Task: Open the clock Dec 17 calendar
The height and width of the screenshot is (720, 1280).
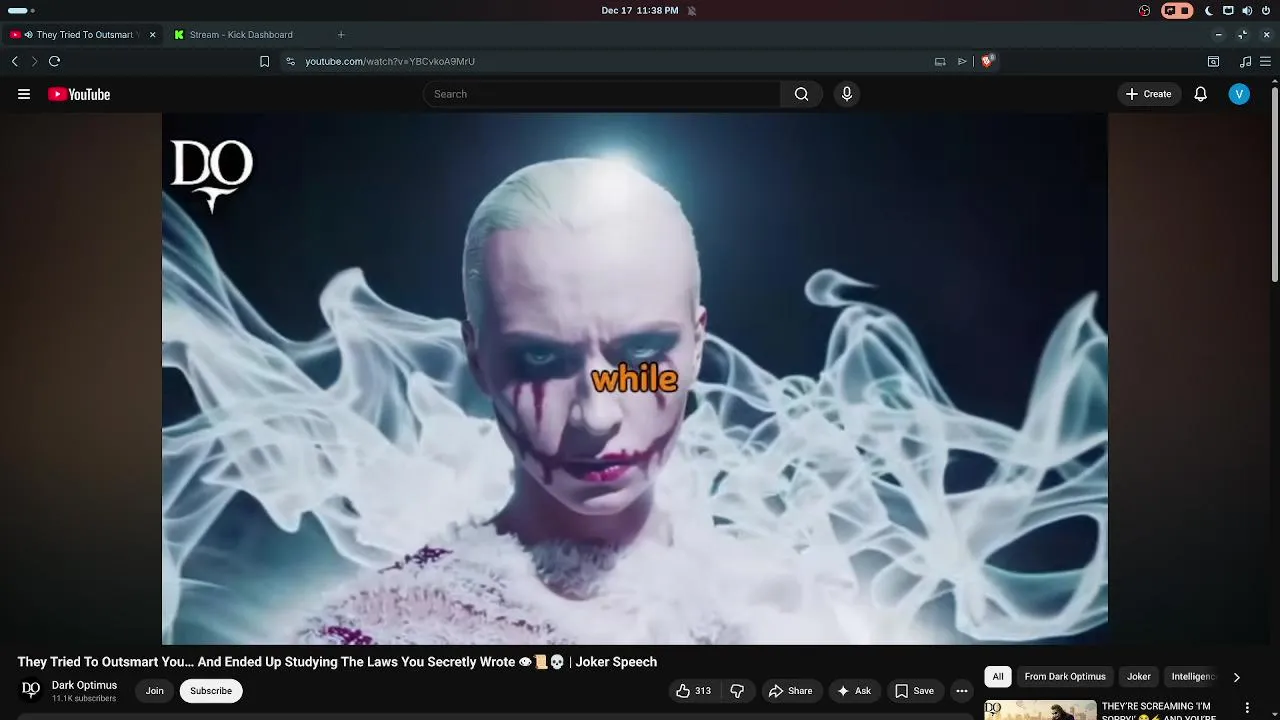Action: (x=640, y=10)
